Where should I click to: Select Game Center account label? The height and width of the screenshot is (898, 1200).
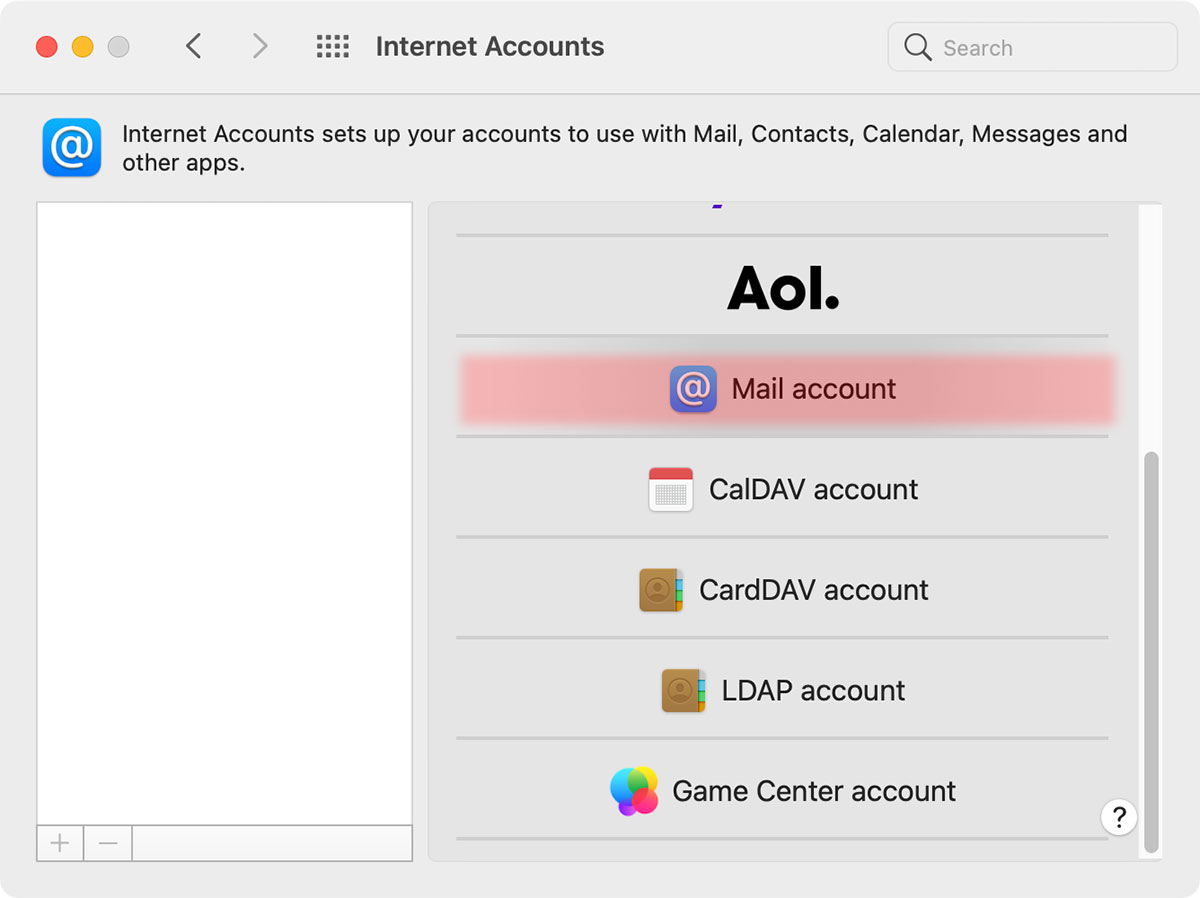[814, 791]
